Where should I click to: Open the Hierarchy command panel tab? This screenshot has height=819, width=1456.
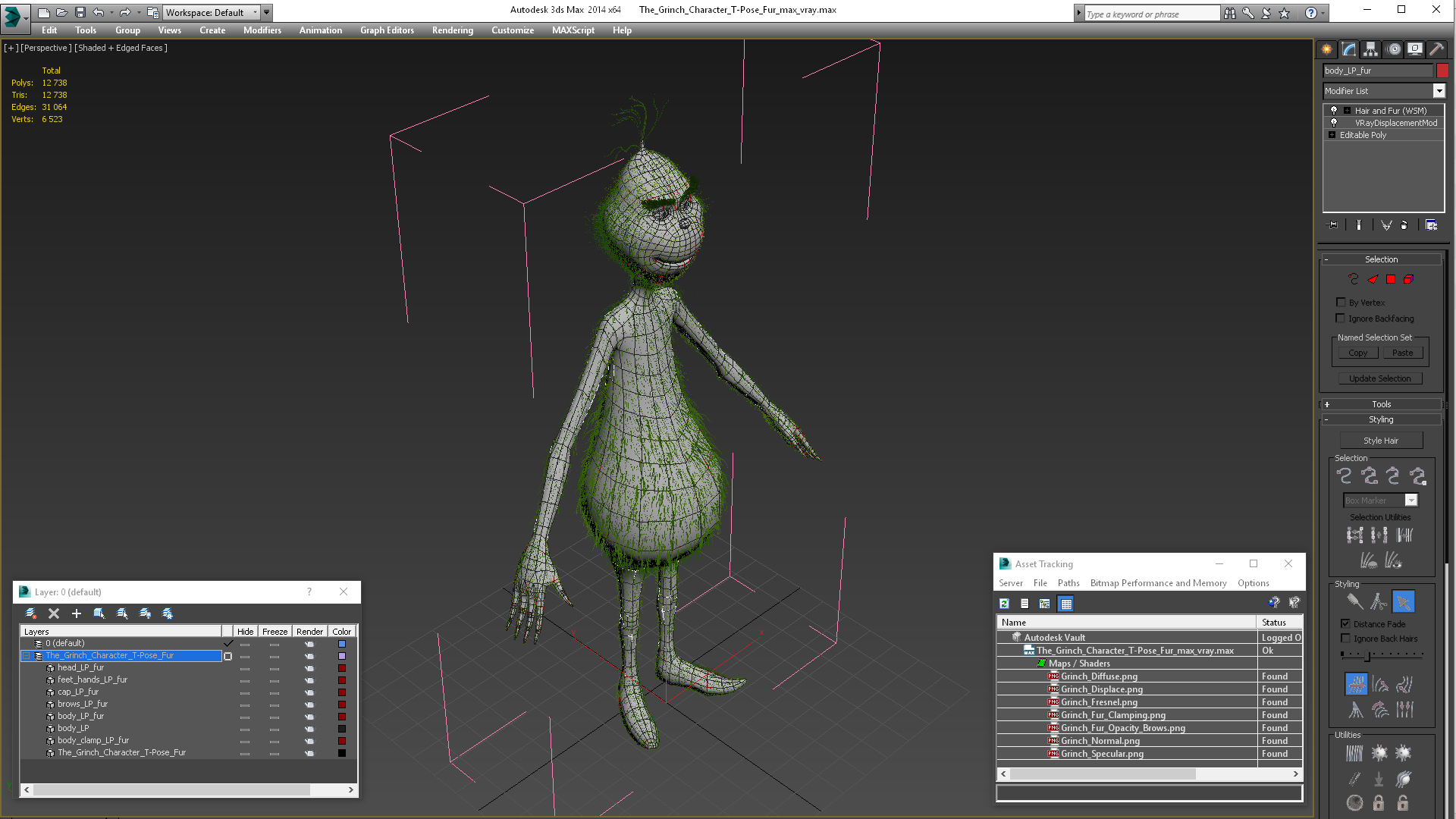click(1370, 49)
